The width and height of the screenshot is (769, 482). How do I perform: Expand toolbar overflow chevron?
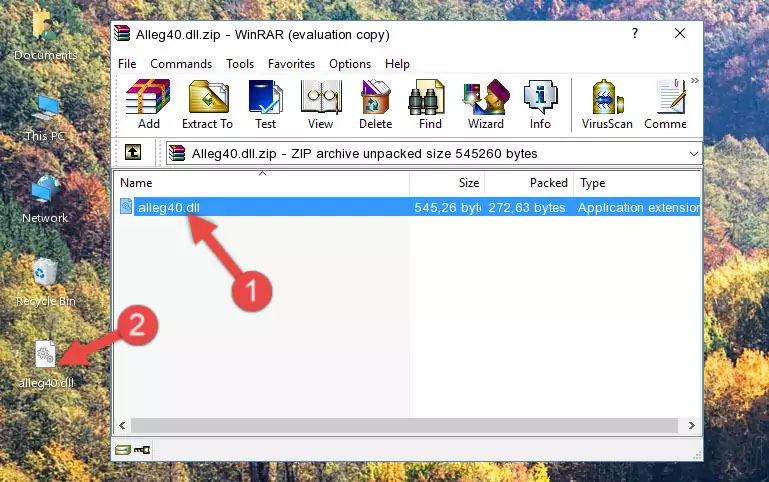coord(694,80)
